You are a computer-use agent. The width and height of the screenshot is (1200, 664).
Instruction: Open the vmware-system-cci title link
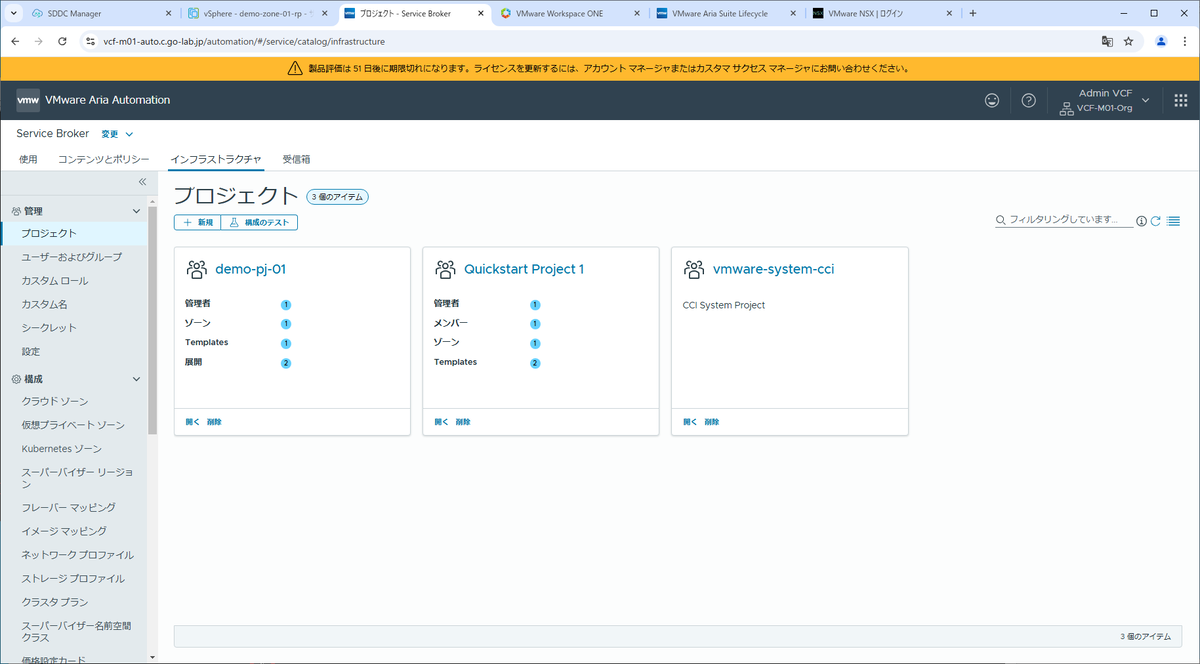point(773,269)
